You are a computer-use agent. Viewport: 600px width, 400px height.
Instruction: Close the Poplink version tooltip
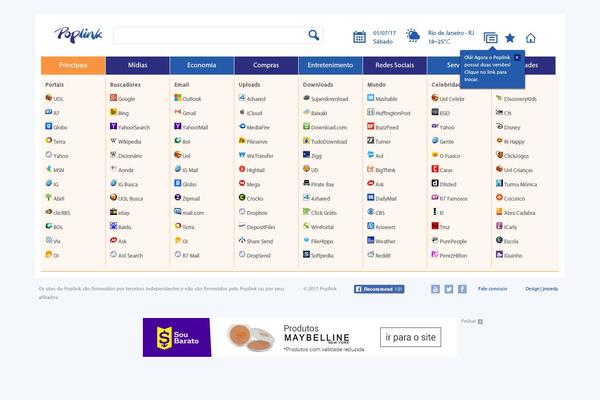(x=517, y=57)
